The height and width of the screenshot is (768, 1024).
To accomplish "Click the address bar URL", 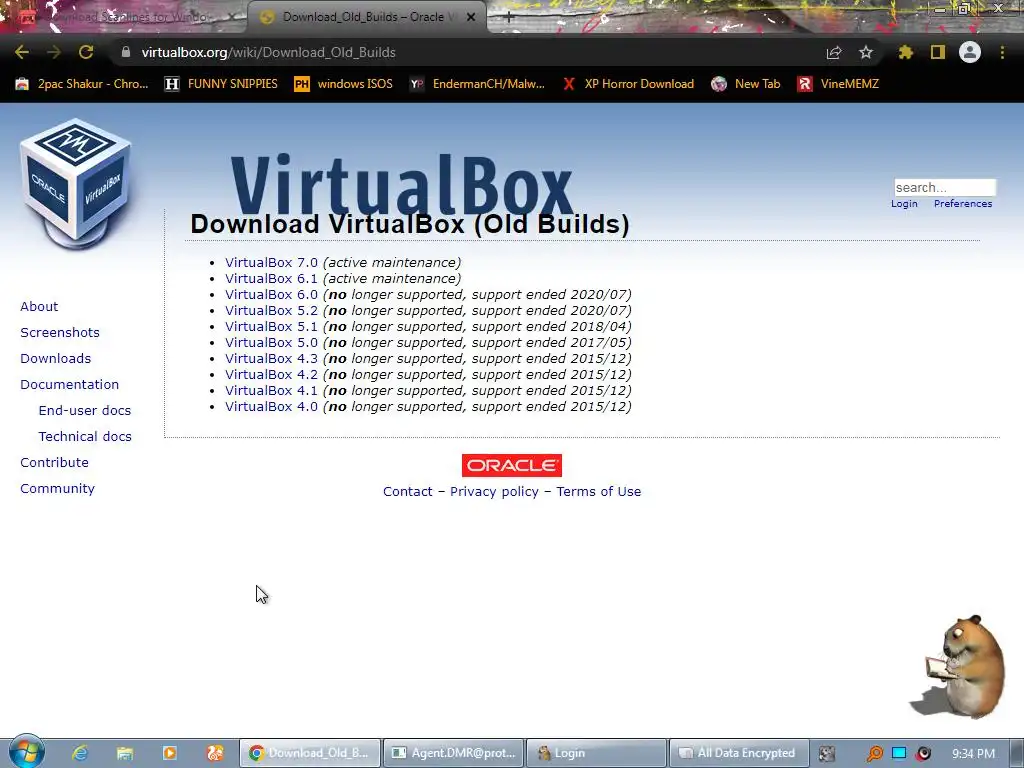I will tap(268, 52).
